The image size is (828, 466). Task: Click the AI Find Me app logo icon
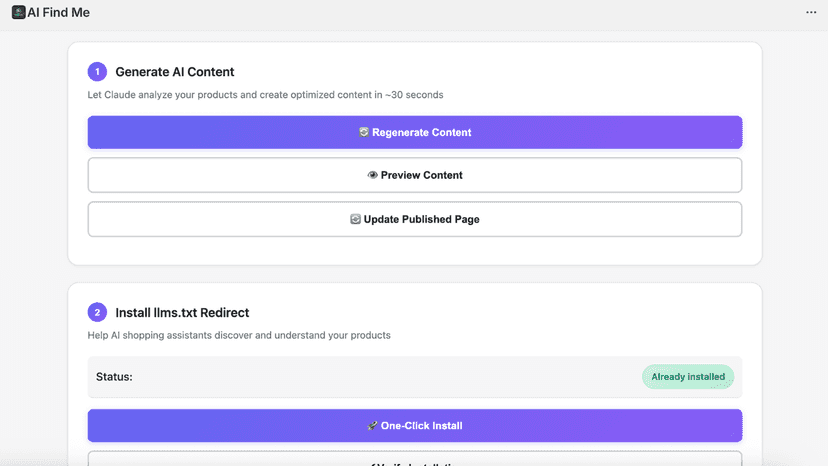(18, 12)
